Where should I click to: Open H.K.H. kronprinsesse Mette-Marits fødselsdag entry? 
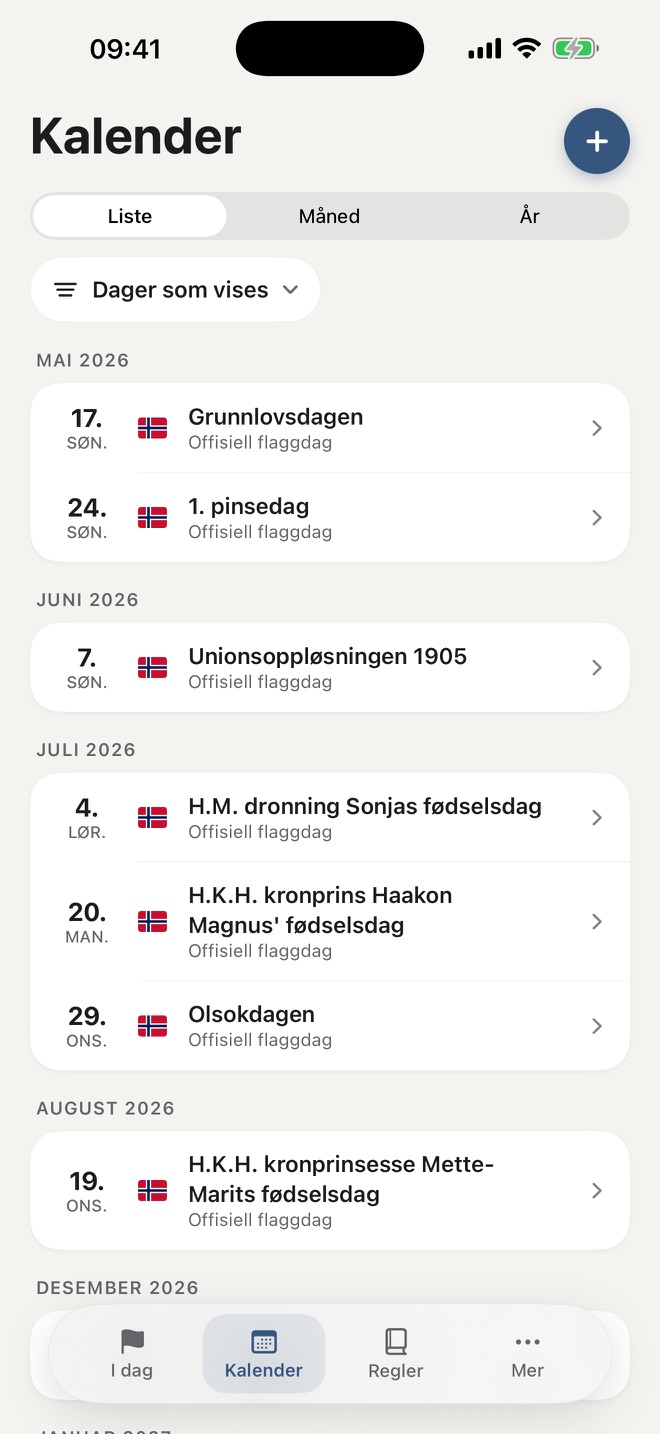coord(330,1191)
